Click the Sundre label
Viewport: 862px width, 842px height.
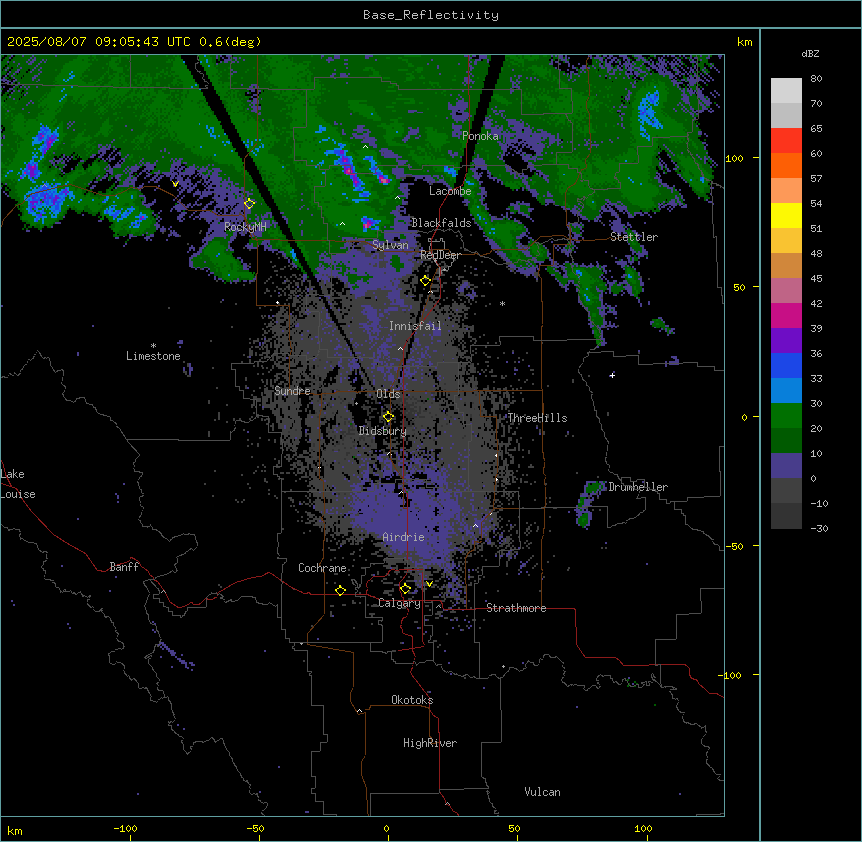tap(292, 391)
